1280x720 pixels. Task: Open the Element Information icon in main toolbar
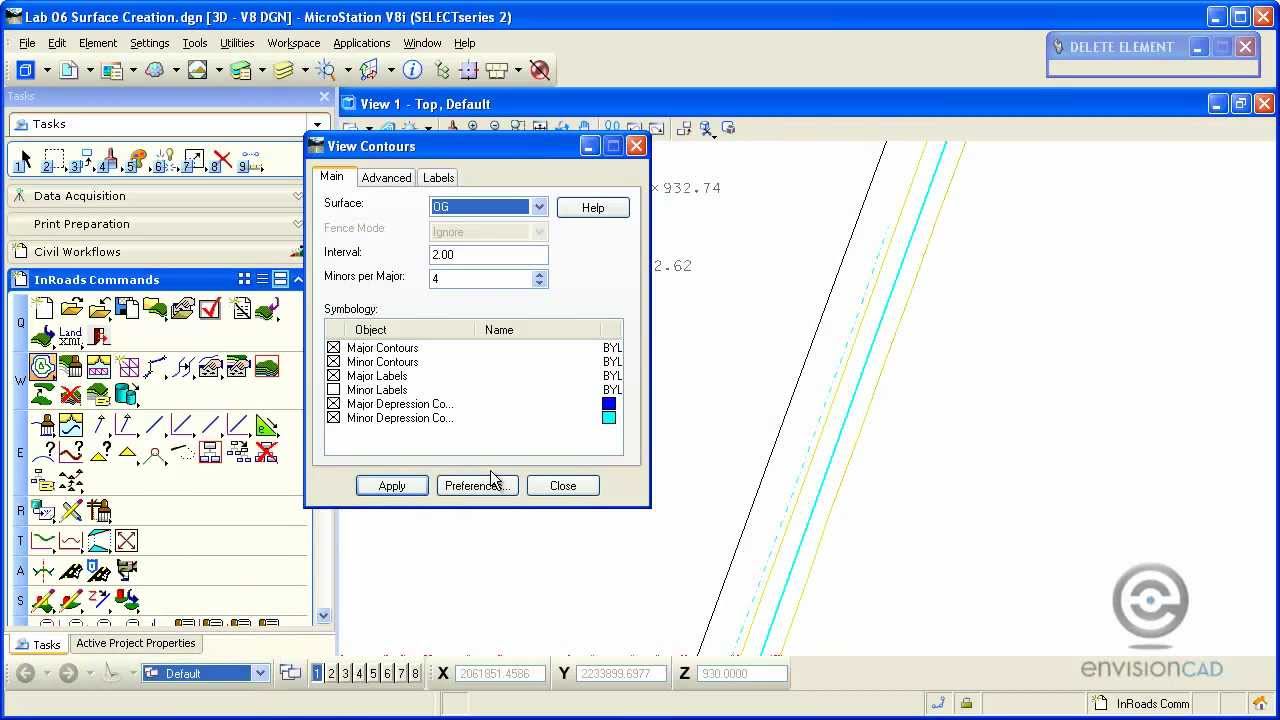(x=412, y=70)
